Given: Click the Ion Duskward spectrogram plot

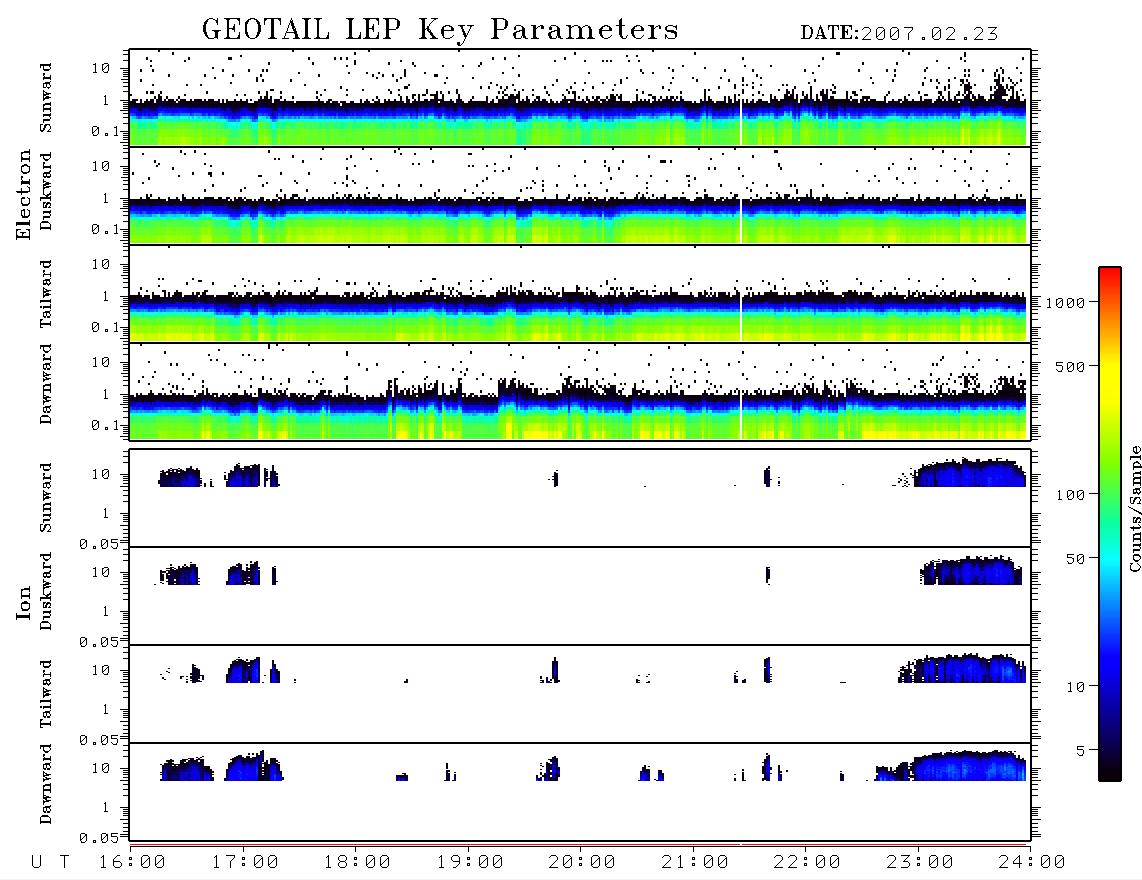Looking at the screenshot, I should pos(580,595).
